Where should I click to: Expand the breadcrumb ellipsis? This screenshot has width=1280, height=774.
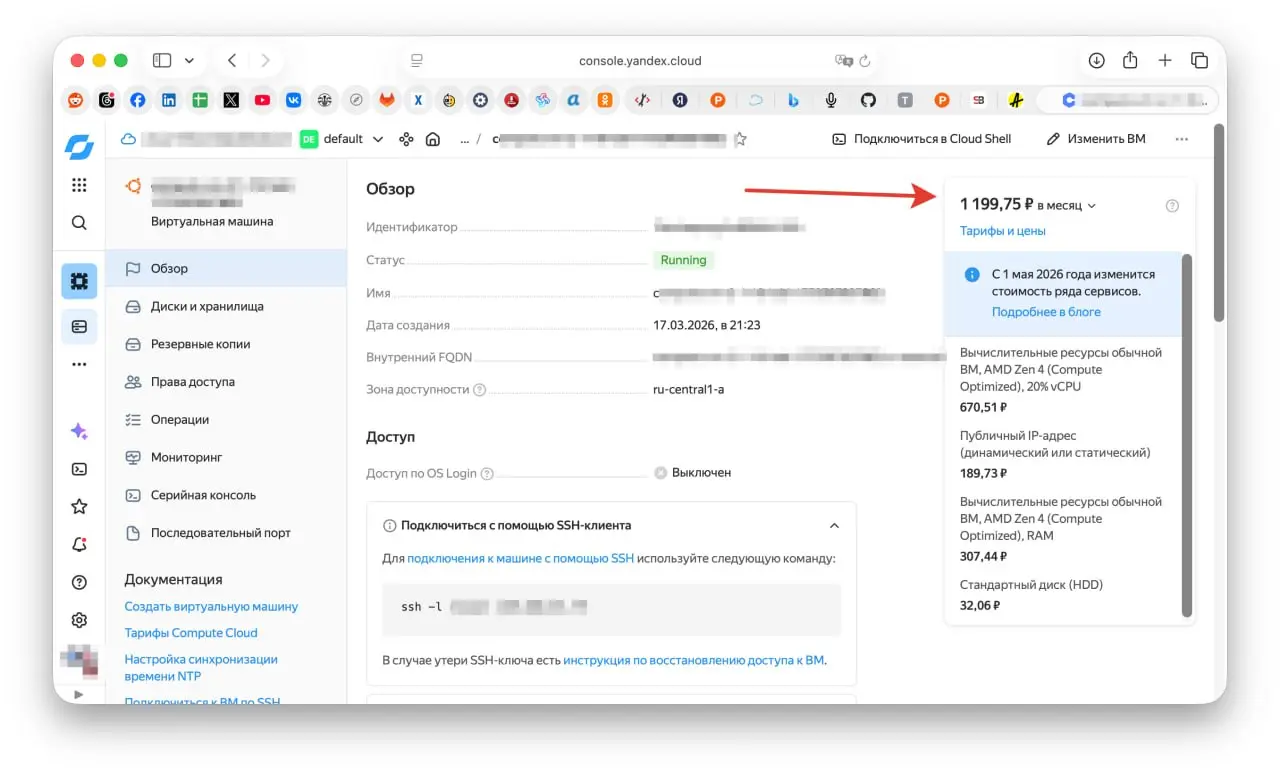[464, 140]
